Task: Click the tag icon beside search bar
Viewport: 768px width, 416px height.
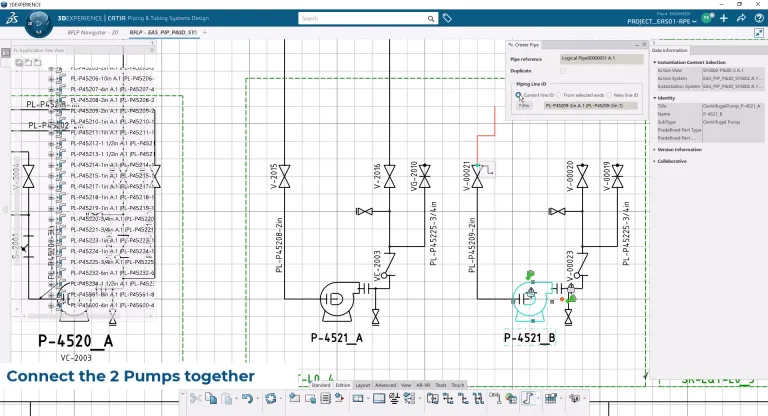Action: pos(446,18)
